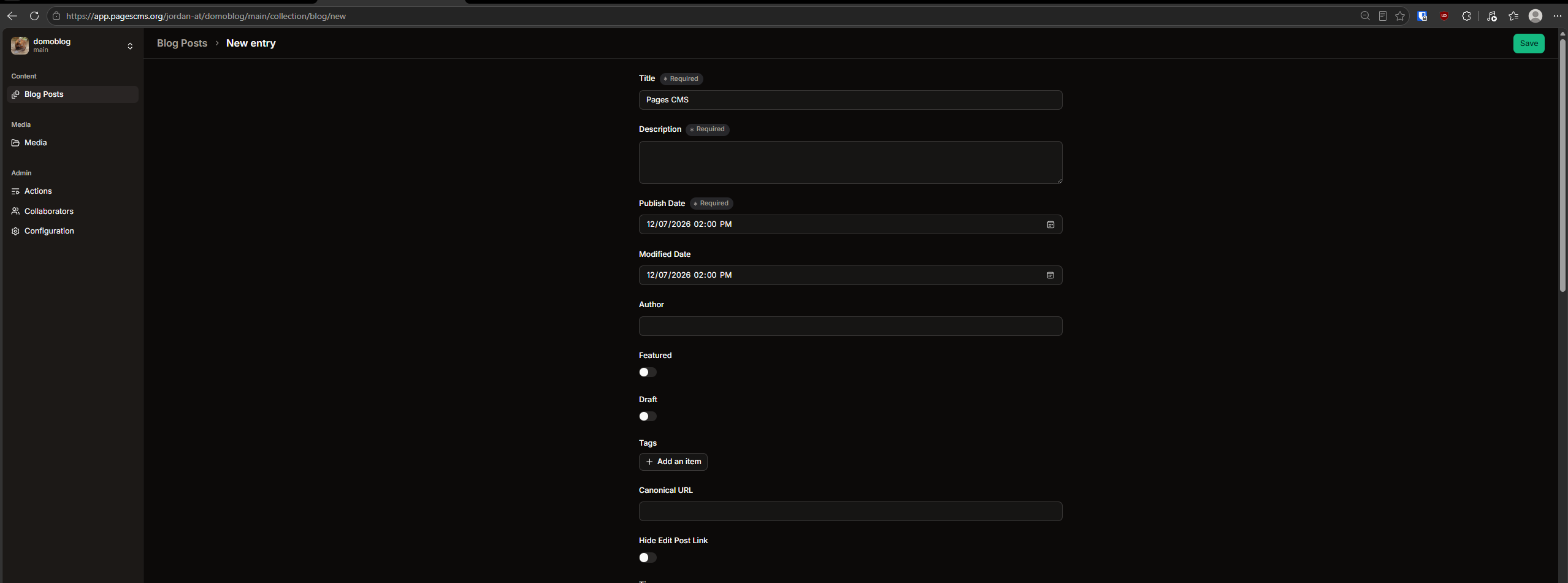
Task: Click the browser back arrow
Action: [x=12, y=16]
